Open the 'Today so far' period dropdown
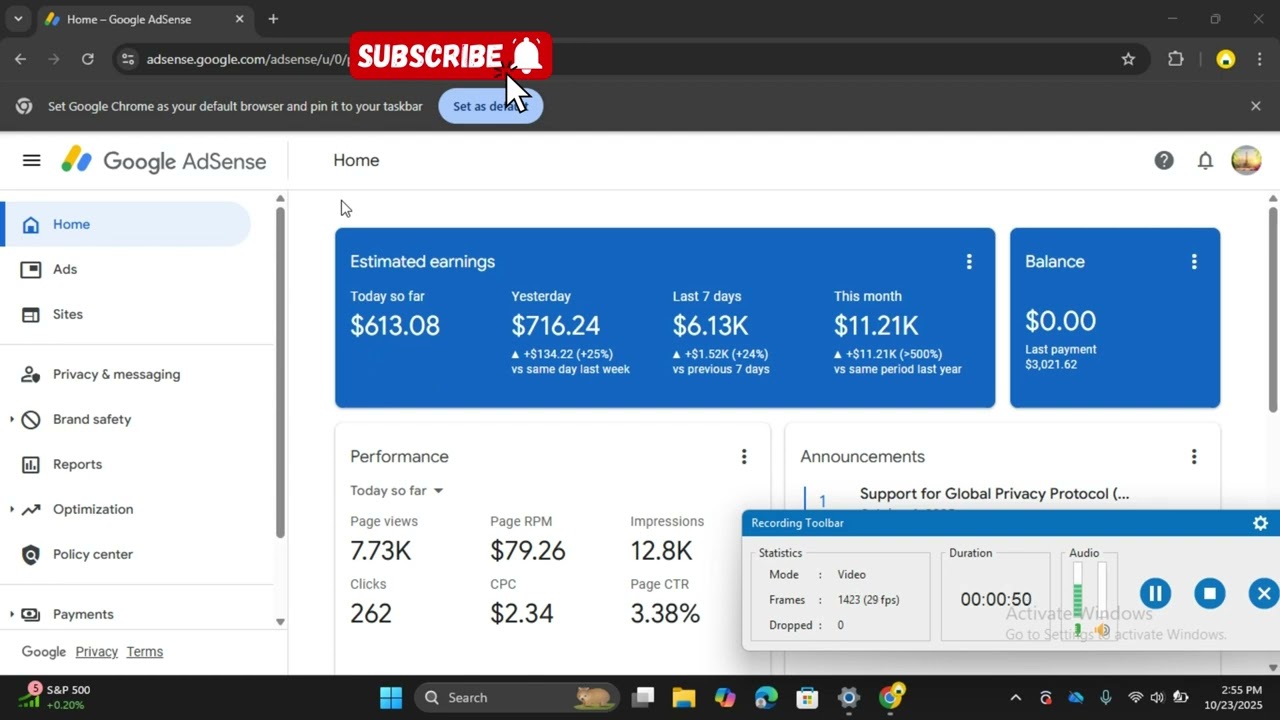This screenshot has width=1280, height=720. [397, 490]
